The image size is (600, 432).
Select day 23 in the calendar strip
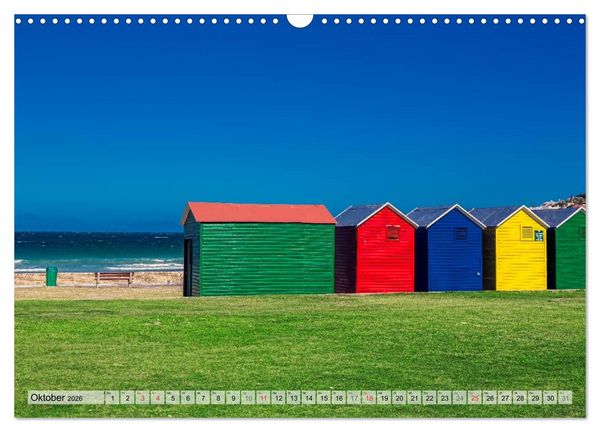tap(445, 398)
